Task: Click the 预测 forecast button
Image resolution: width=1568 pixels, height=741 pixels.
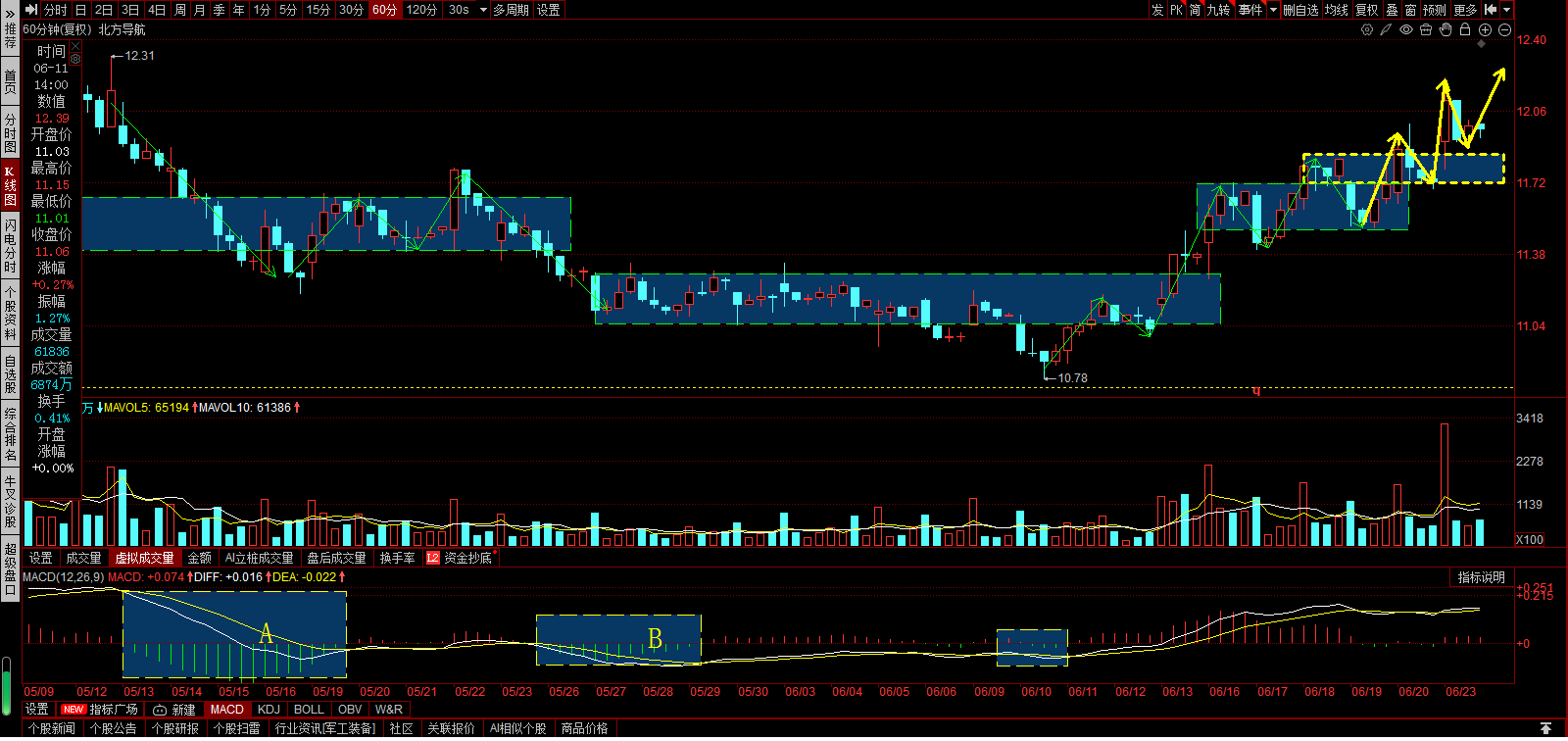Action: (1434, 10)
